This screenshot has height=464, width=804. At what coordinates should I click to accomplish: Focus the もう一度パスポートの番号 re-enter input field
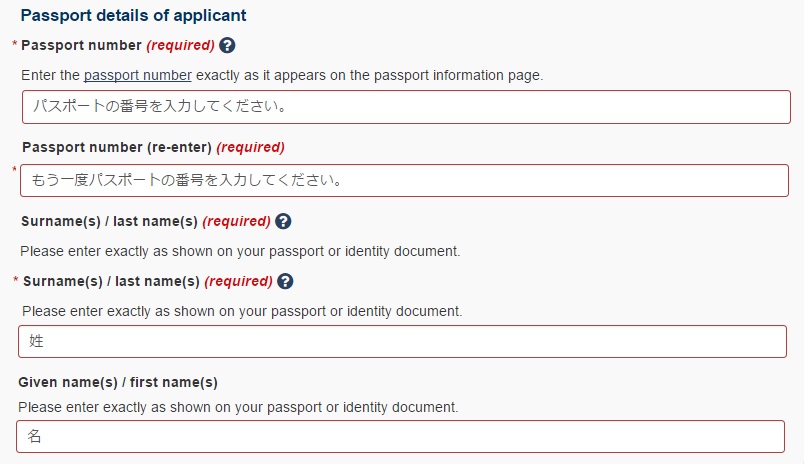[404, 180]
